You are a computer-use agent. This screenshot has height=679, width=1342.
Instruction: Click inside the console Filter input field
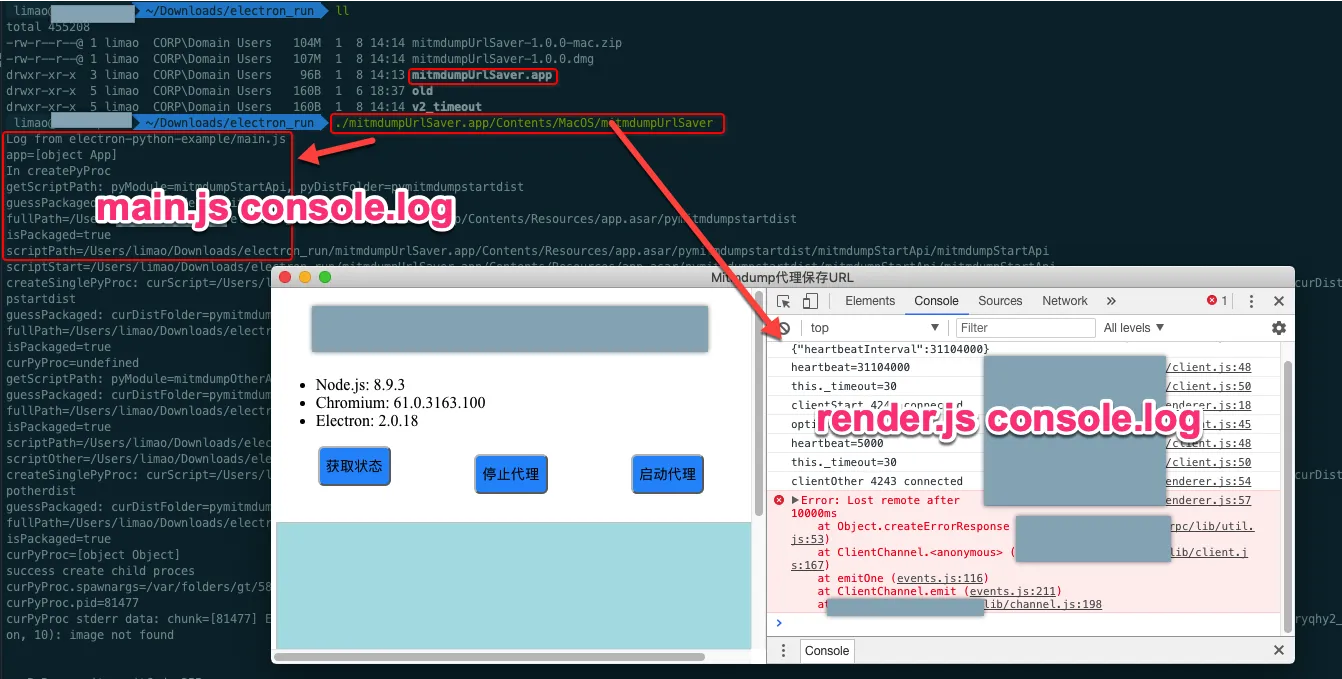point(1025,327)
